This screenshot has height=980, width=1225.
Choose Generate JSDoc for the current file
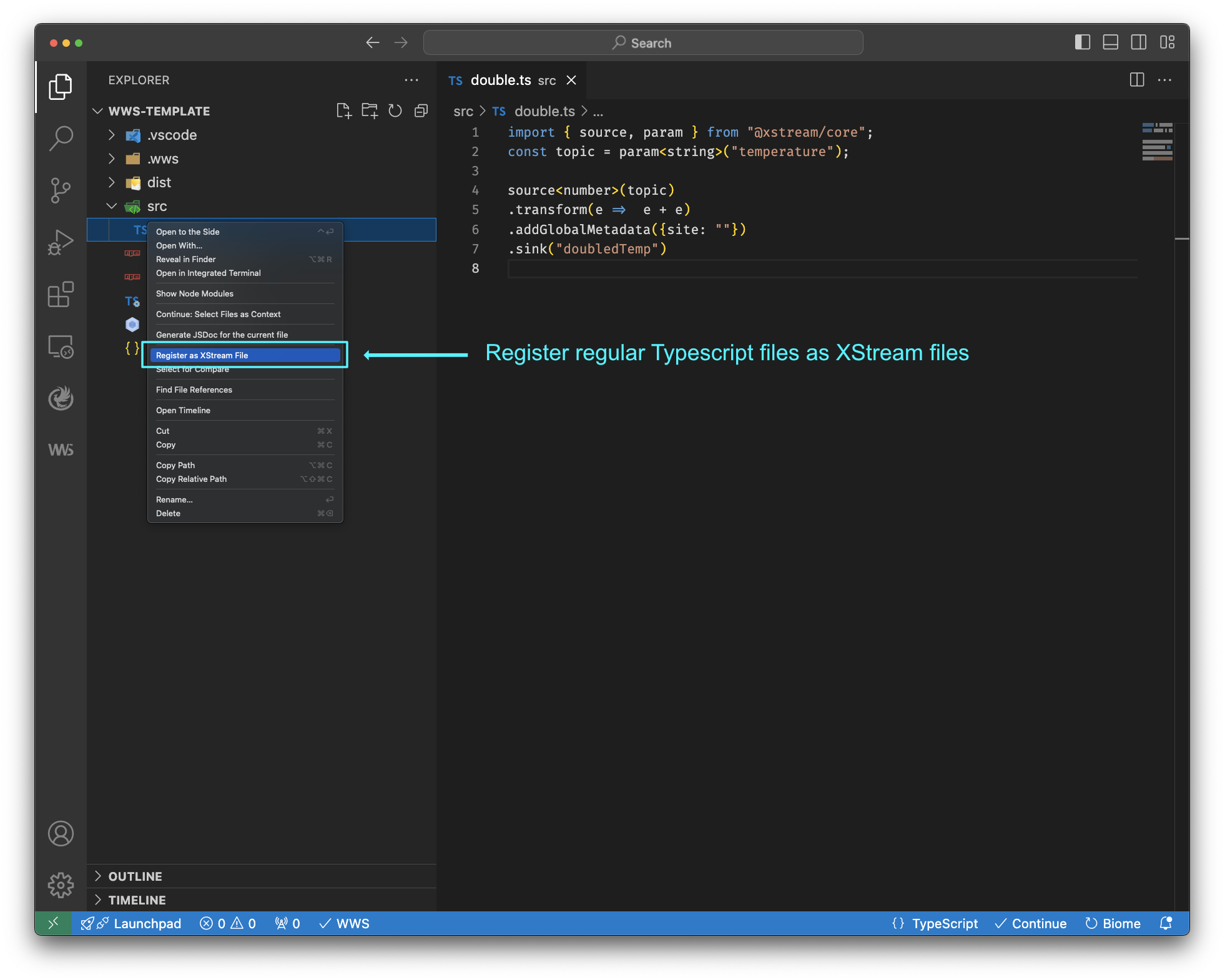click(245, 335)
